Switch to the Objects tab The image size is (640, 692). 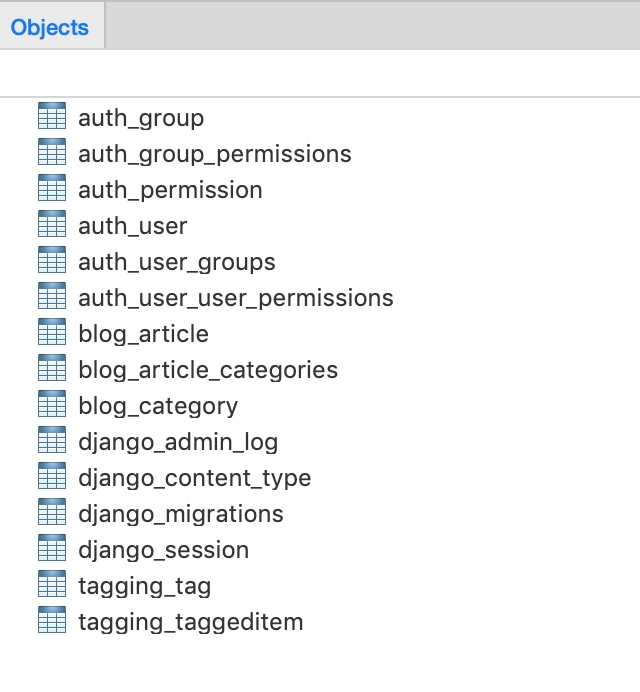click(50, 27)
